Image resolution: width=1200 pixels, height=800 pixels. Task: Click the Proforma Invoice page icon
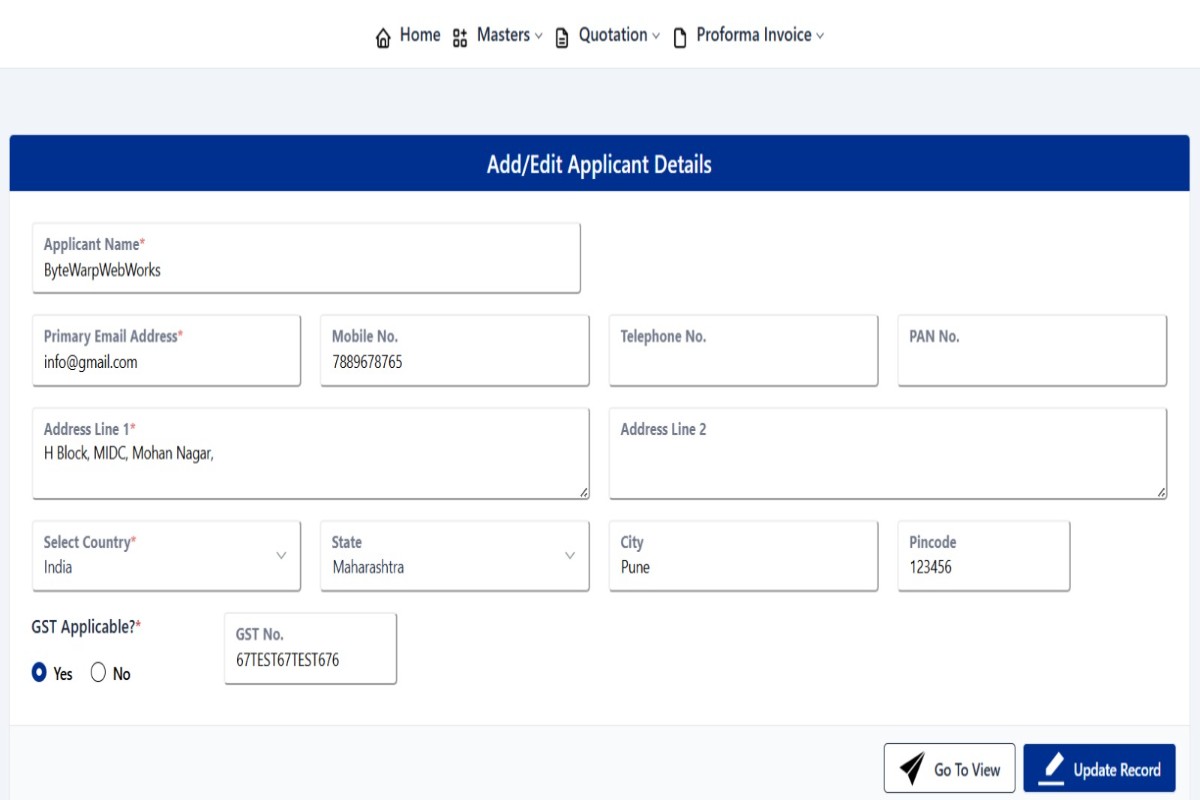click(x=680, y=38)
